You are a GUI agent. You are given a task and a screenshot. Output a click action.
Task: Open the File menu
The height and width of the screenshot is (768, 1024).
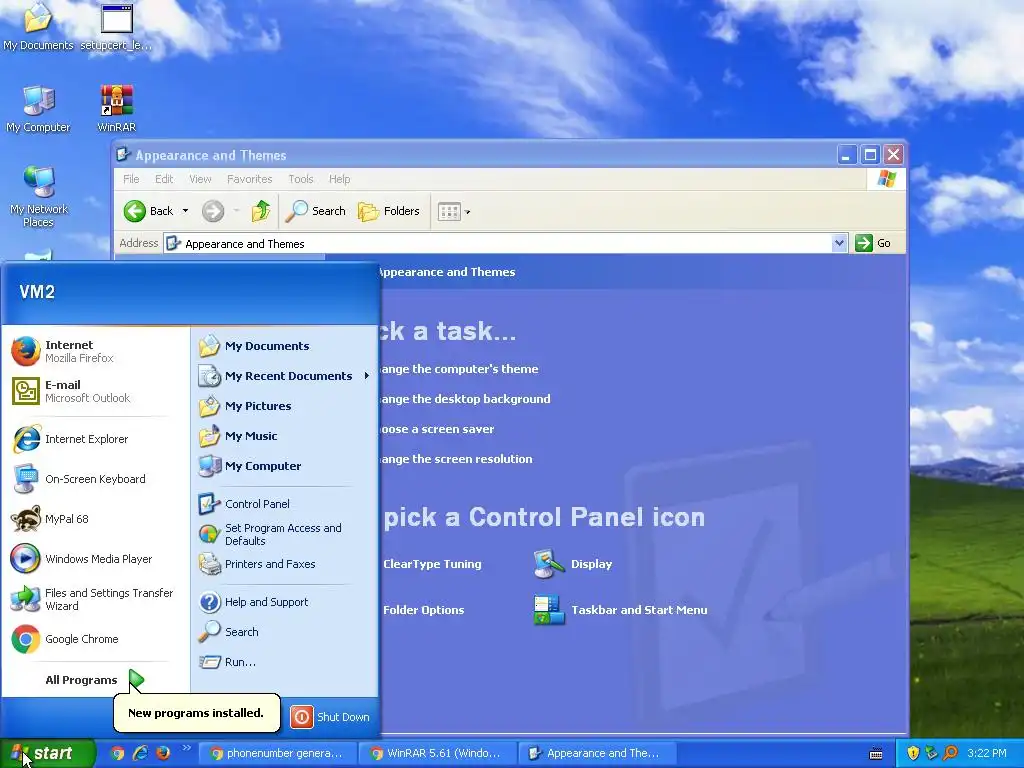(x=131, y=179)
